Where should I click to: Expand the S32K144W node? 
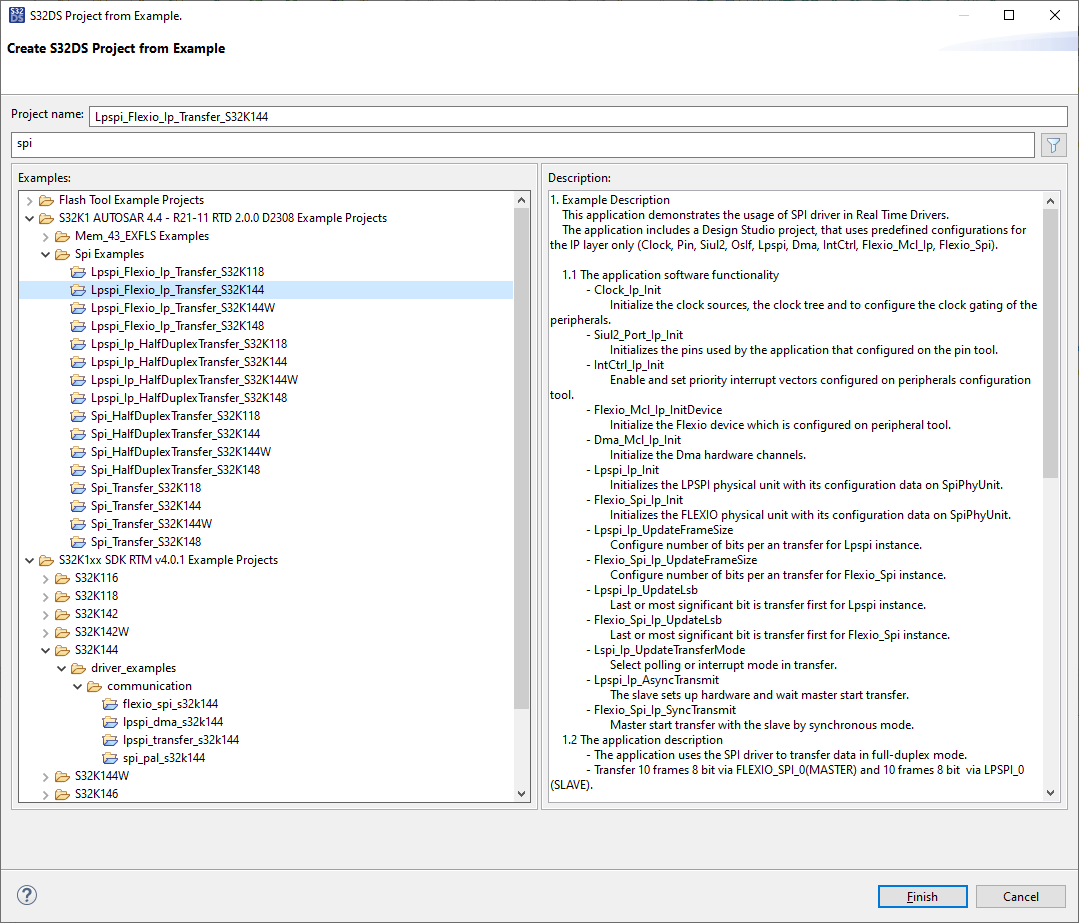(x=44, y=775)
